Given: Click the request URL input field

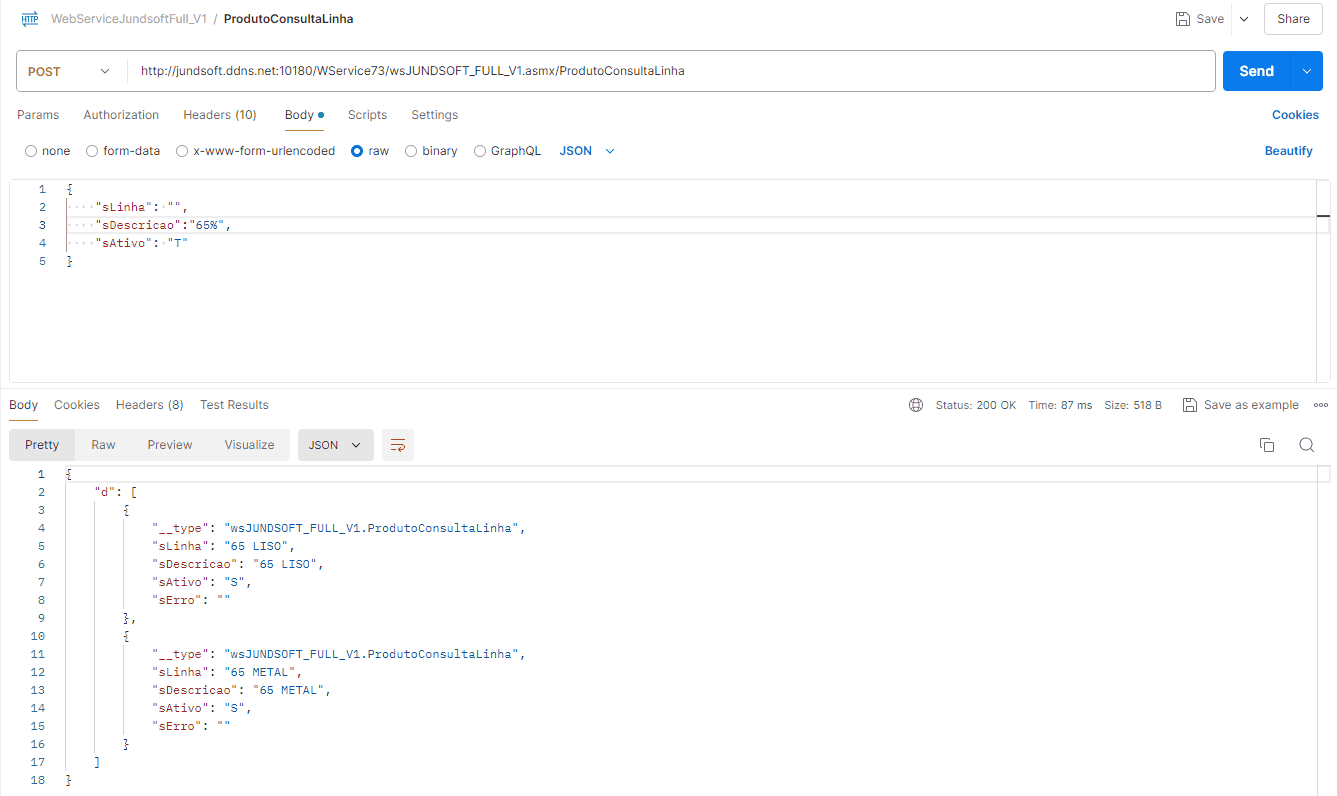Looking at the screenshot, I should coord(670,72).
